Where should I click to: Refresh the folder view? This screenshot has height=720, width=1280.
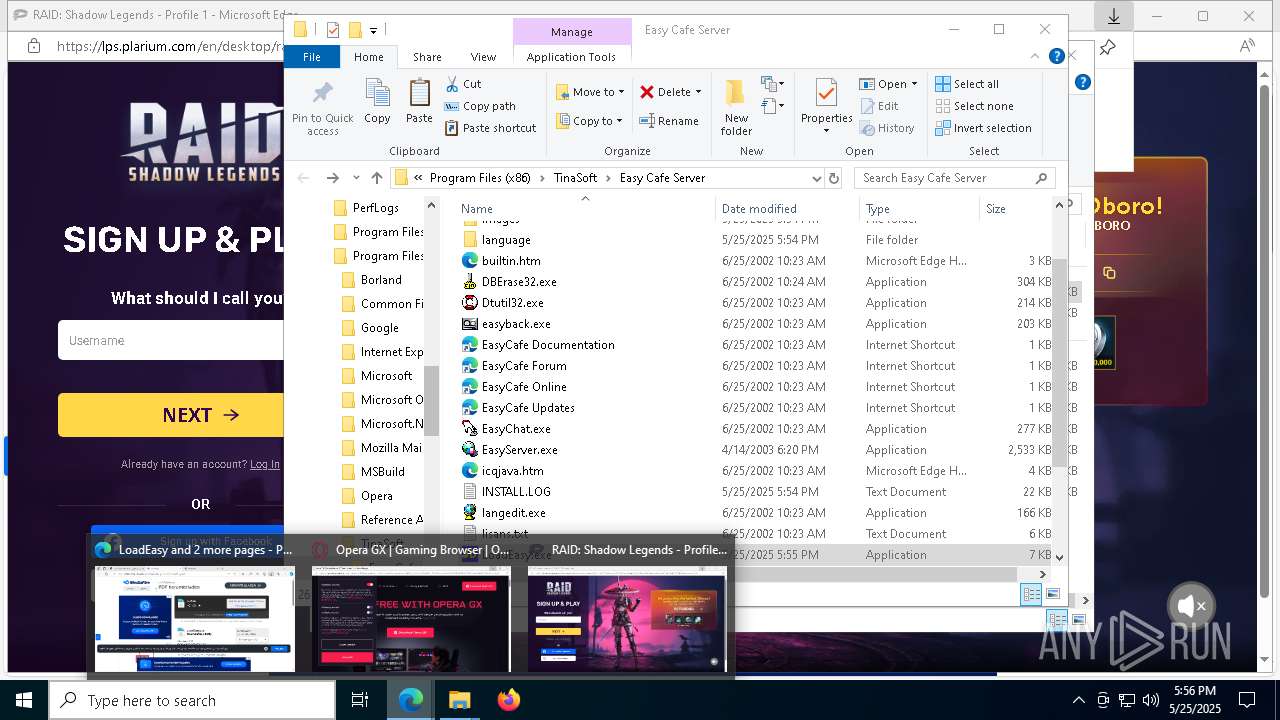[834, 178]
